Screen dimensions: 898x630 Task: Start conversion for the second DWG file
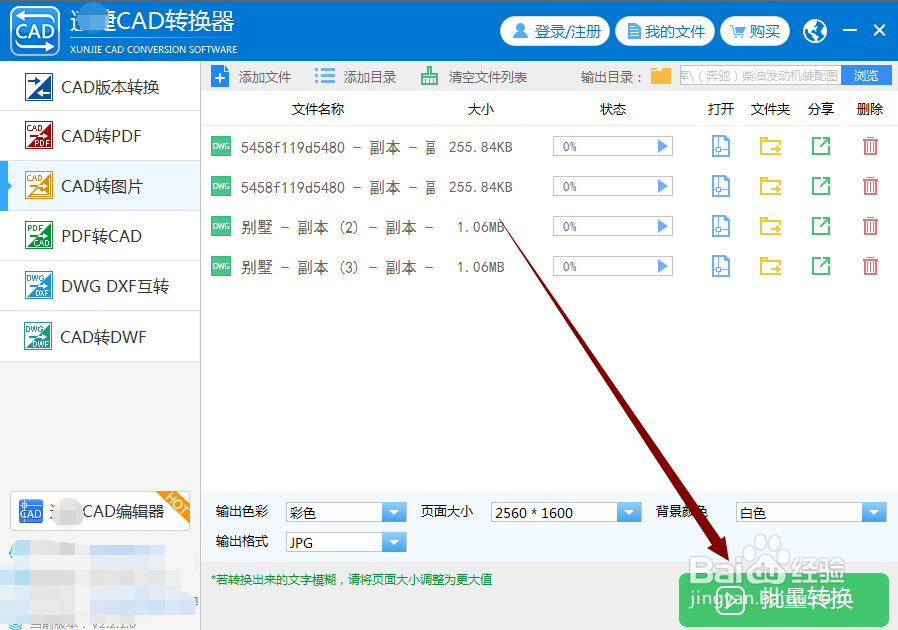tap(662, 186)
